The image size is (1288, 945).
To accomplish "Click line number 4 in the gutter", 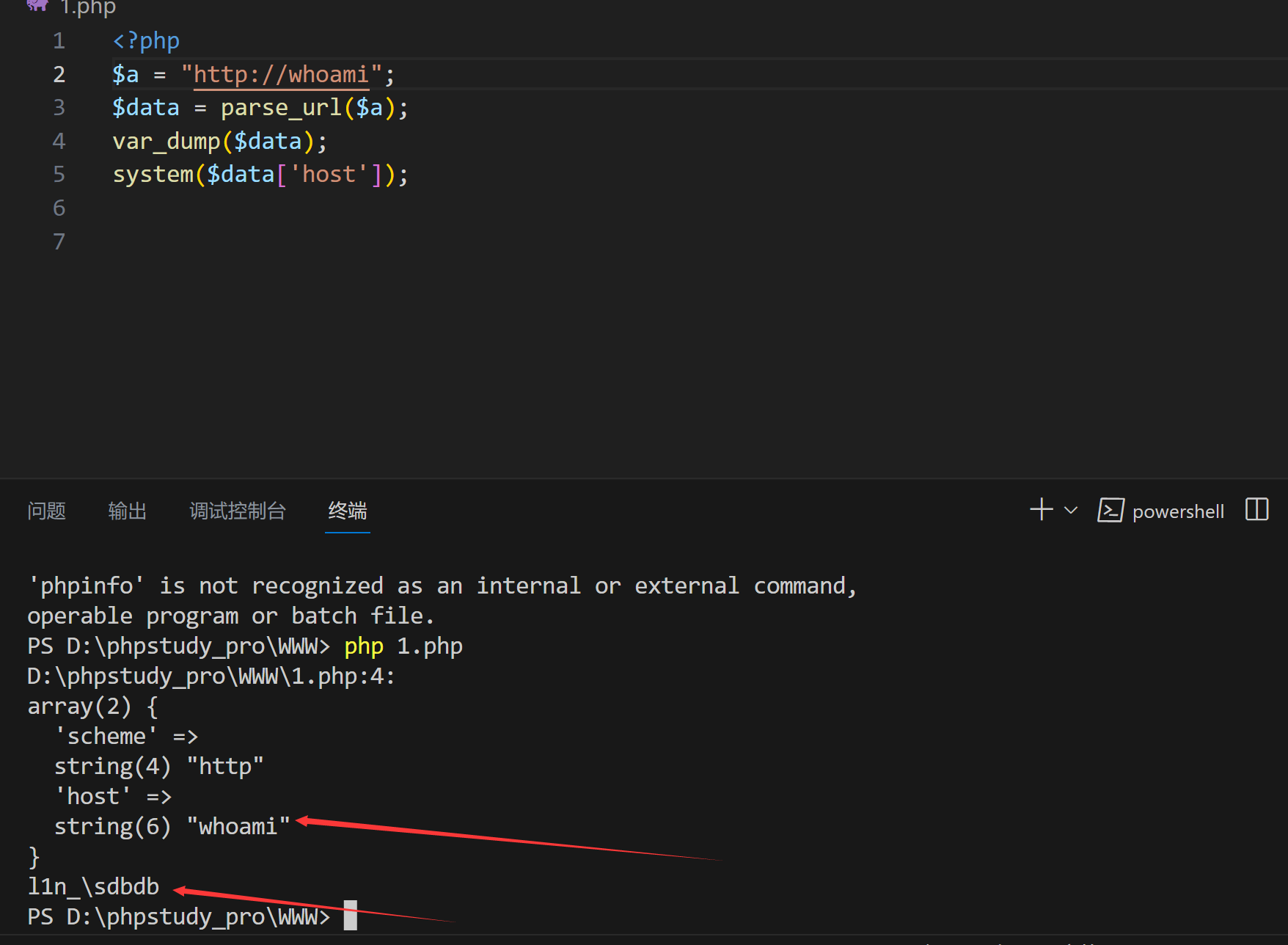I will point(59,142).
